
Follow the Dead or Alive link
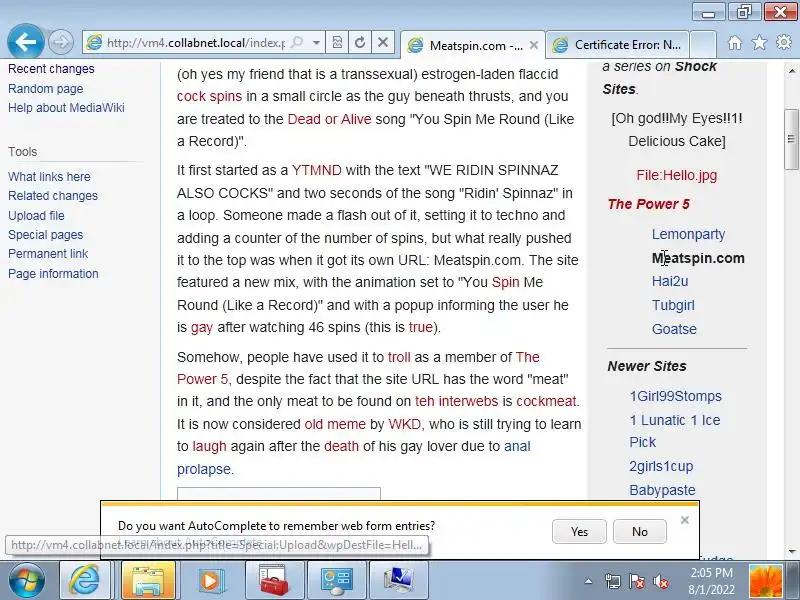coord(329,119)
